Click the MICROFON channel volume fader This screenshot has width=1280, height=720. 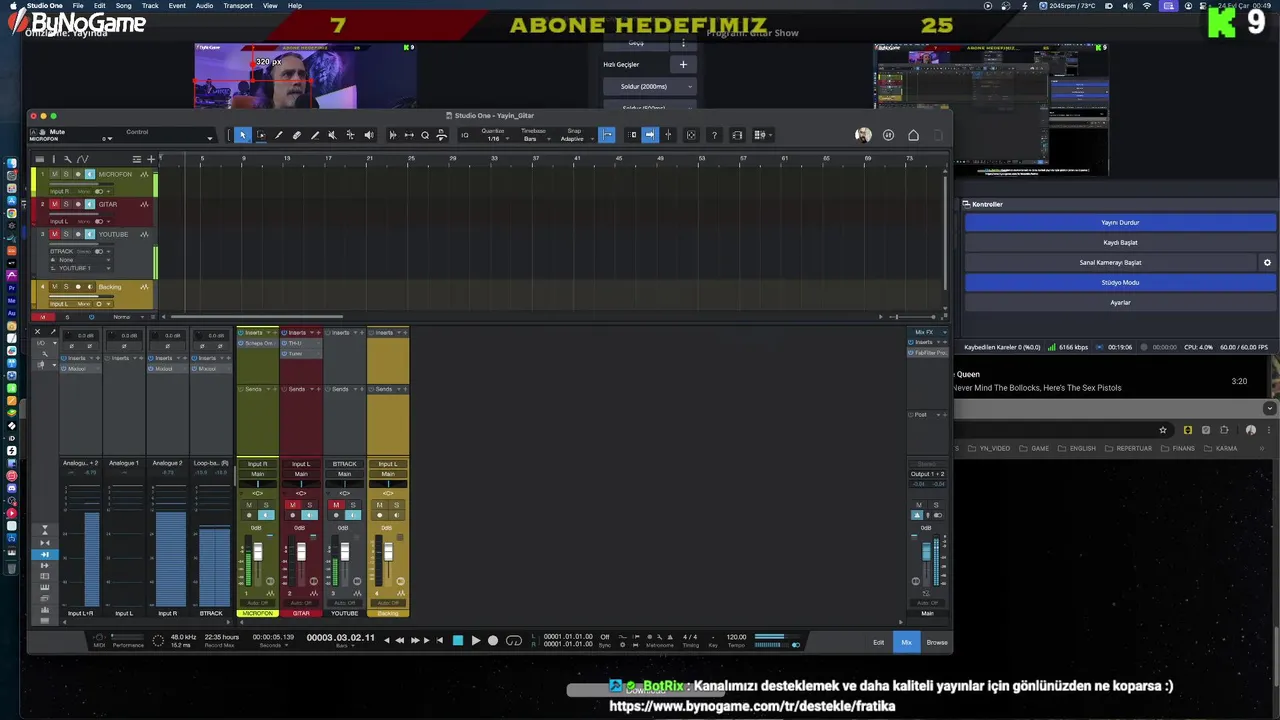258,552
